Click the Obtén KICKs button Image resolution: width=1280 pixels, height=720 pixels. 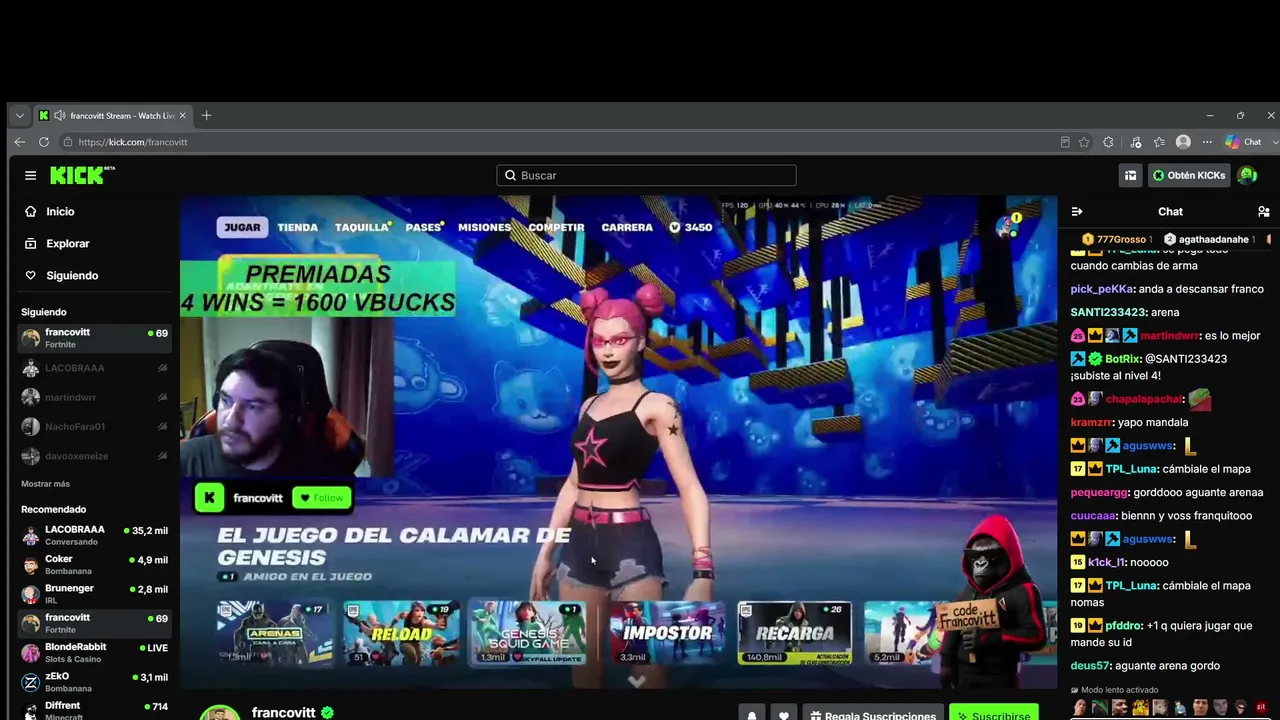pos(1189,175)
